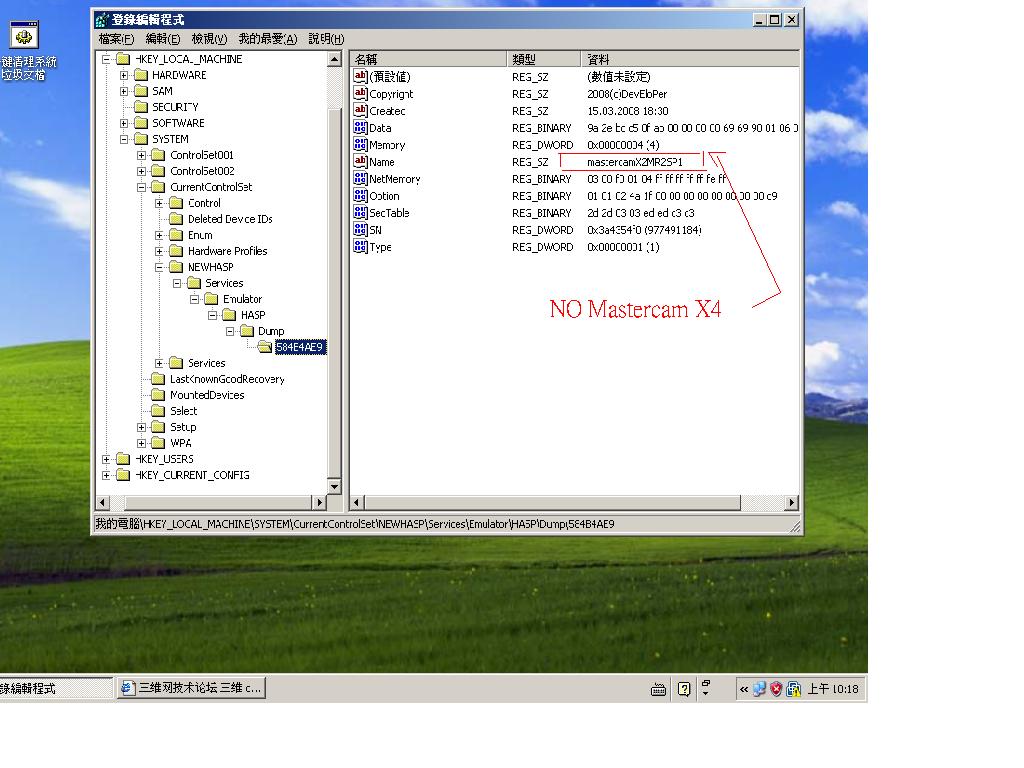1024x768 pixels.
Task: Click the string icon beside the Name value
Action: point(358,161)
